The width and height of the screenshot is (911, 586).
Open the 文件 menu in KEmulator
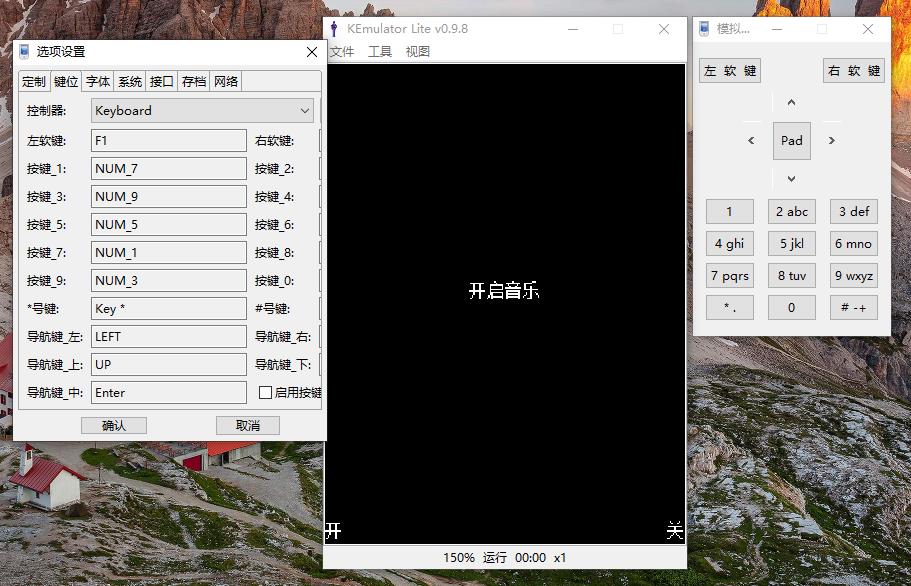click(342, 52)
